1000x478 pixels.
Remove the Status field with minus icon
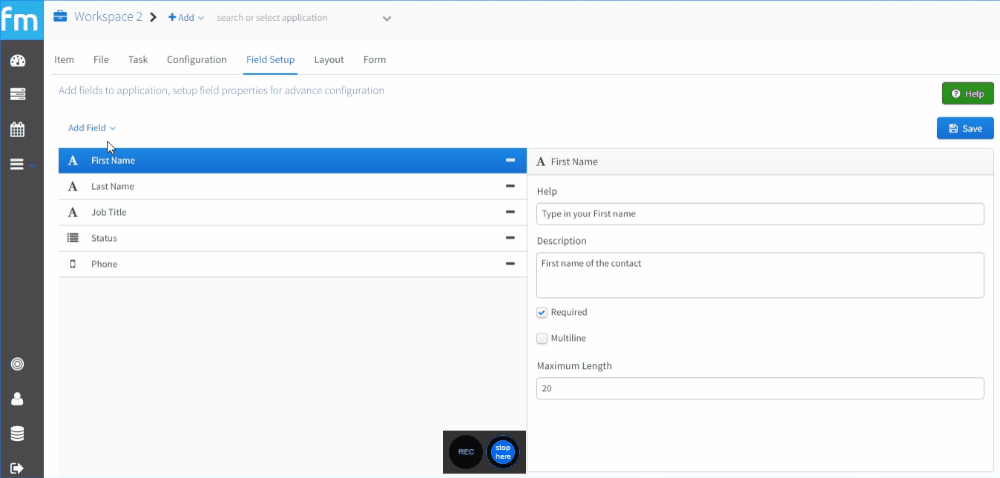[x=510, y=238]
